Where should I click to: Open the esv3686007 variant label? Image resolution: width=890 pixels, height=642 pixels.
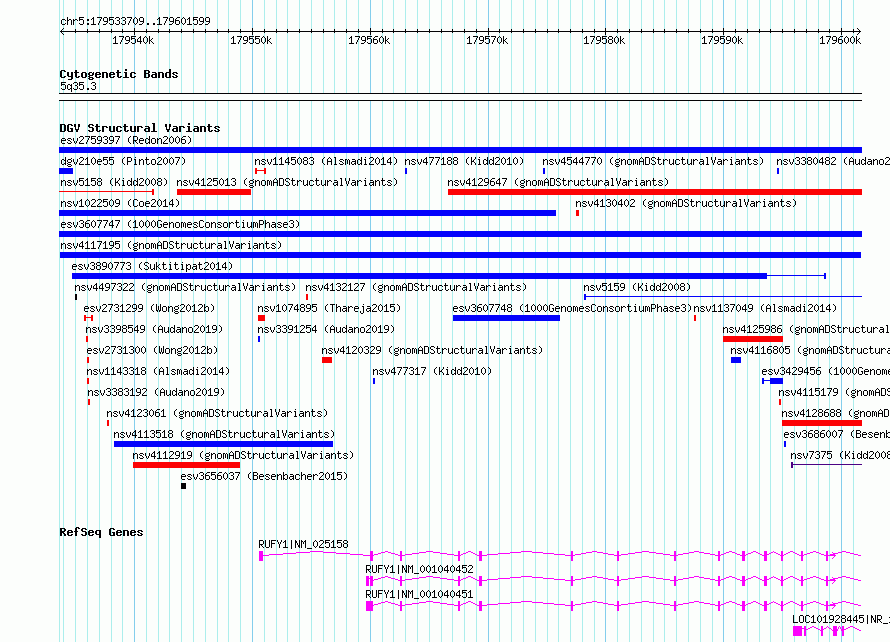point(836,434)
